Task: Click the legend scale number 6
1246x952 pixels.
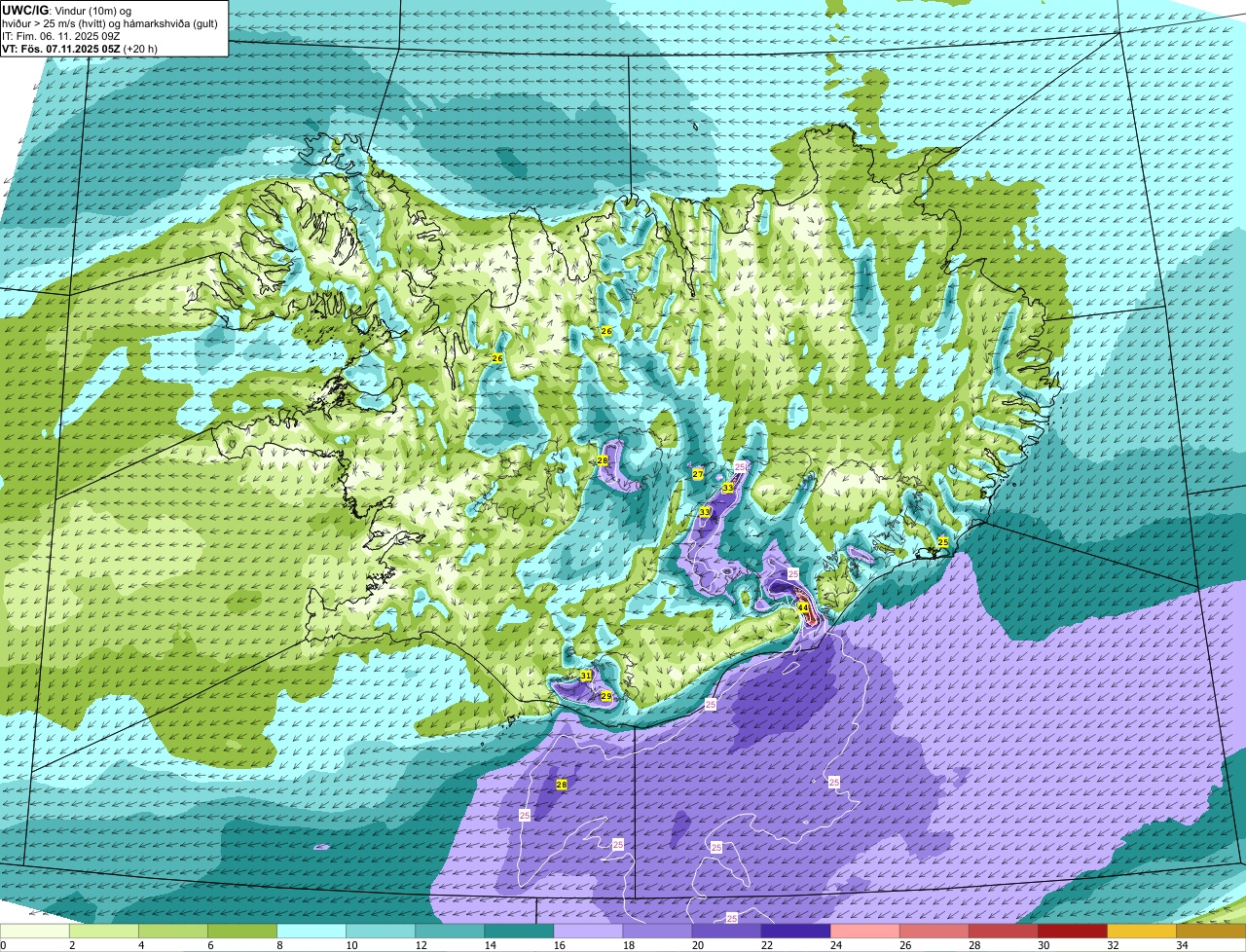Action: [x=210, y=945]
